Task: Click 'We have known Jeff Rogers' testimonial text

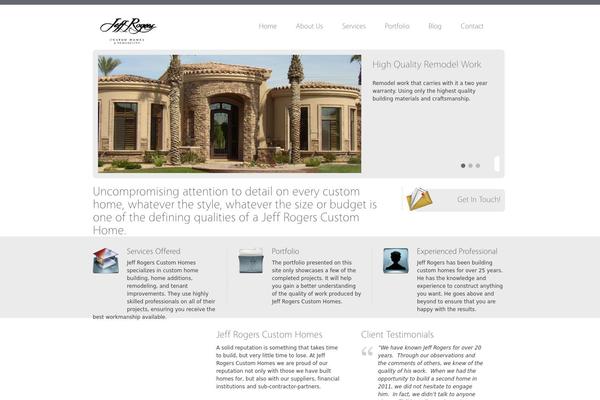Action: 430,372
